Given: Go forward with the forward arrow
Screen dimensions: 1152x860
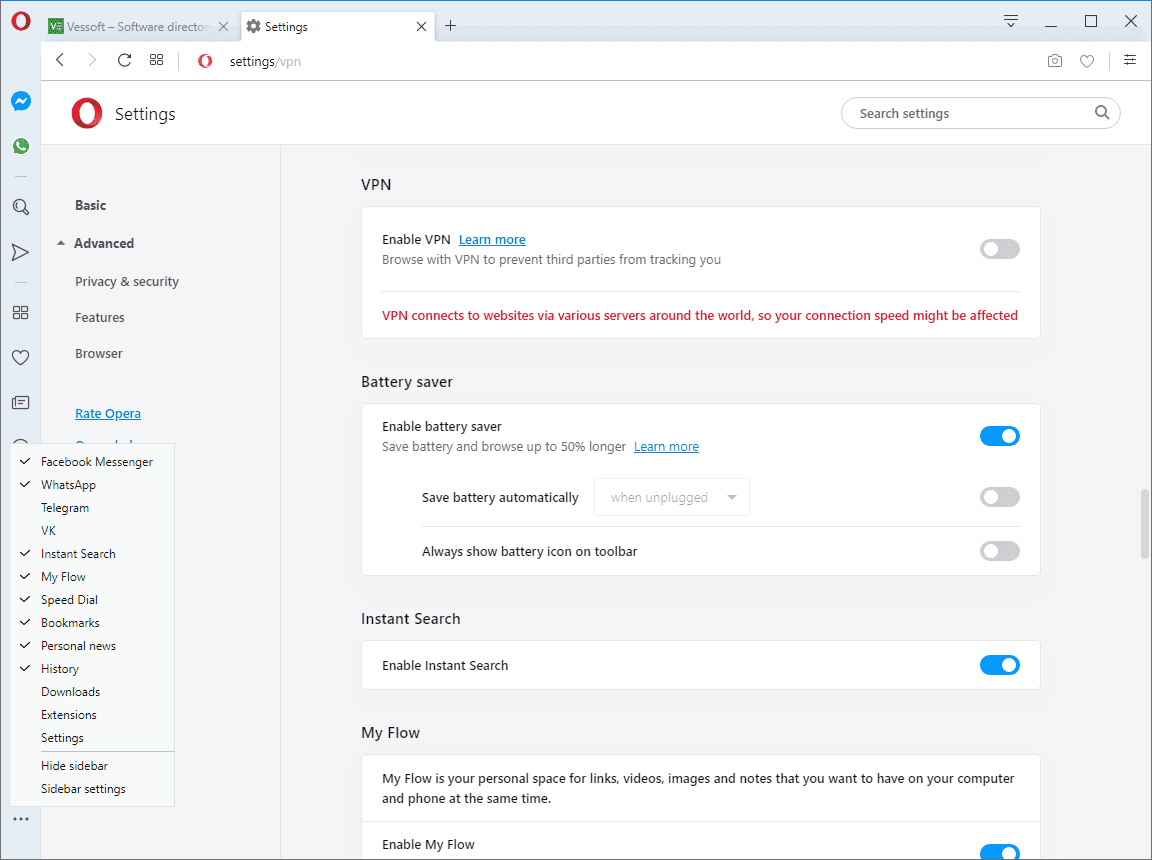Looking at the screenshot, I should pyautogui.click(x=92, y=60).
